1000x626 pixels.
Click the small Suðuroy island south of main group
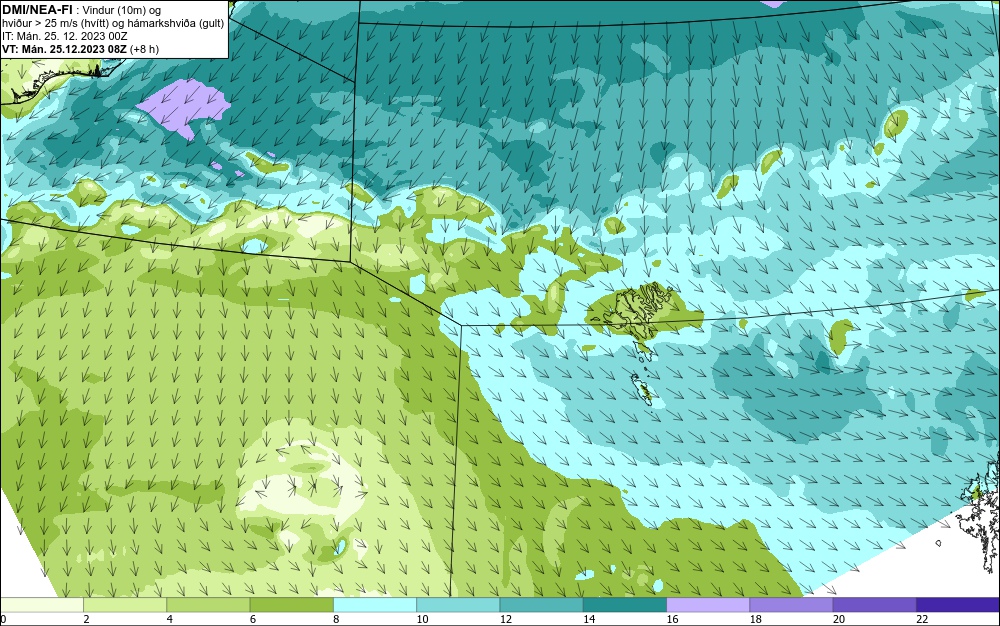pyautogui.click(x=640, y=388)
